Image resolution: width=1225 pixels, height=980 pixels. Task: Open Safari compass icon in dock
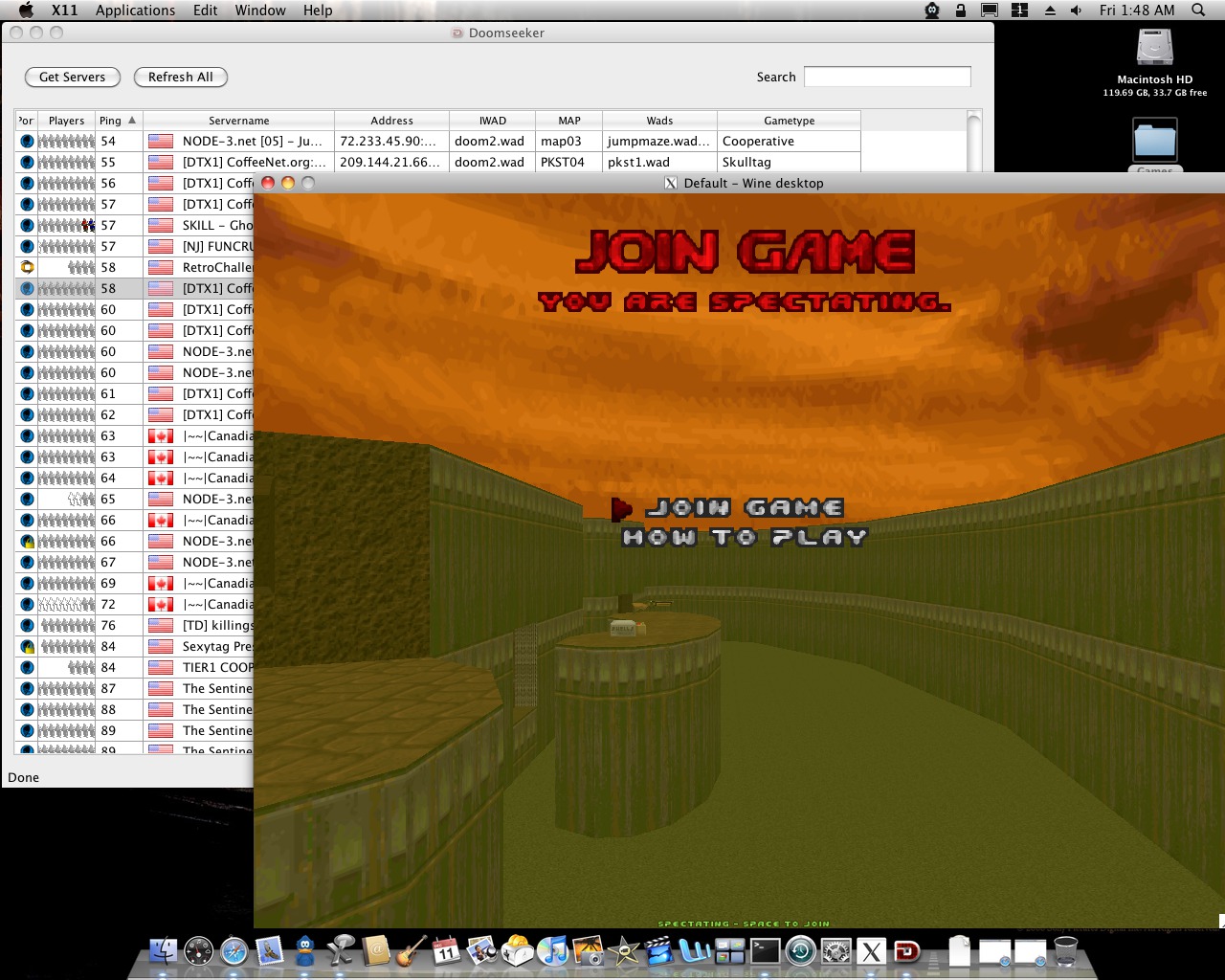click(234, 951)
